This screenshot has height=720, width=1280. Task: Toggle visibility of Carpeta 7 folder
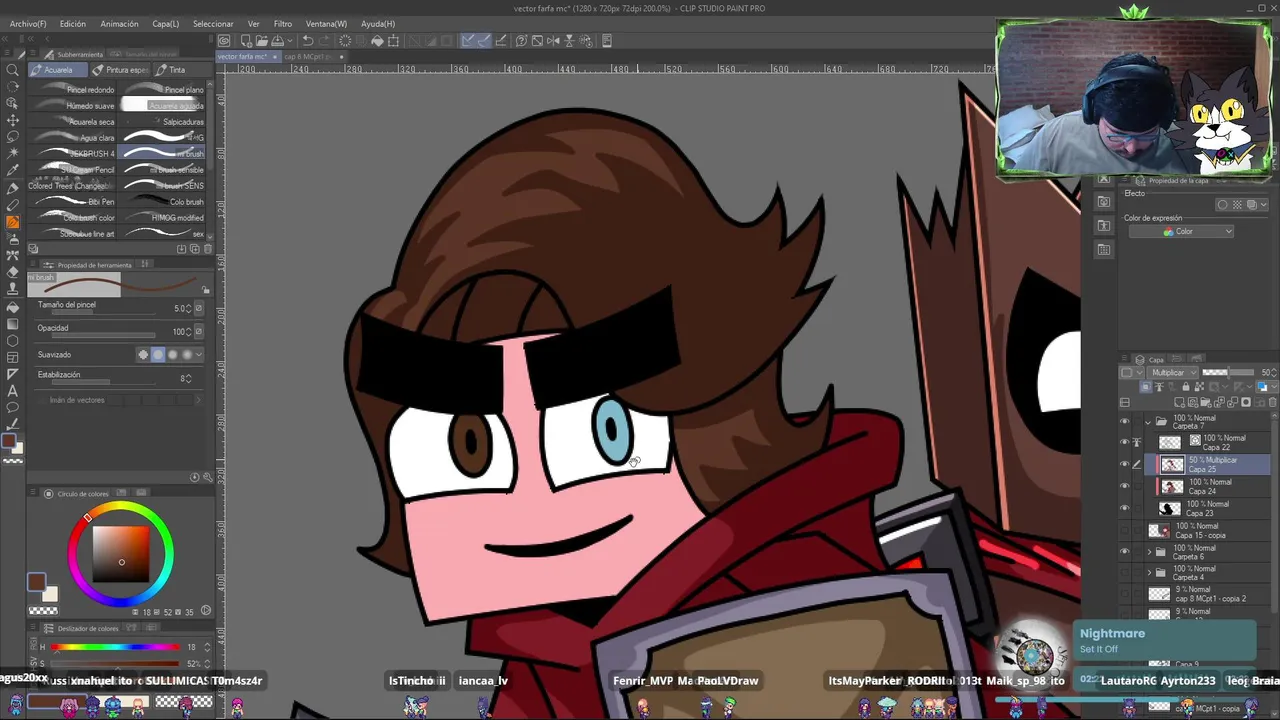point(1124,421)
